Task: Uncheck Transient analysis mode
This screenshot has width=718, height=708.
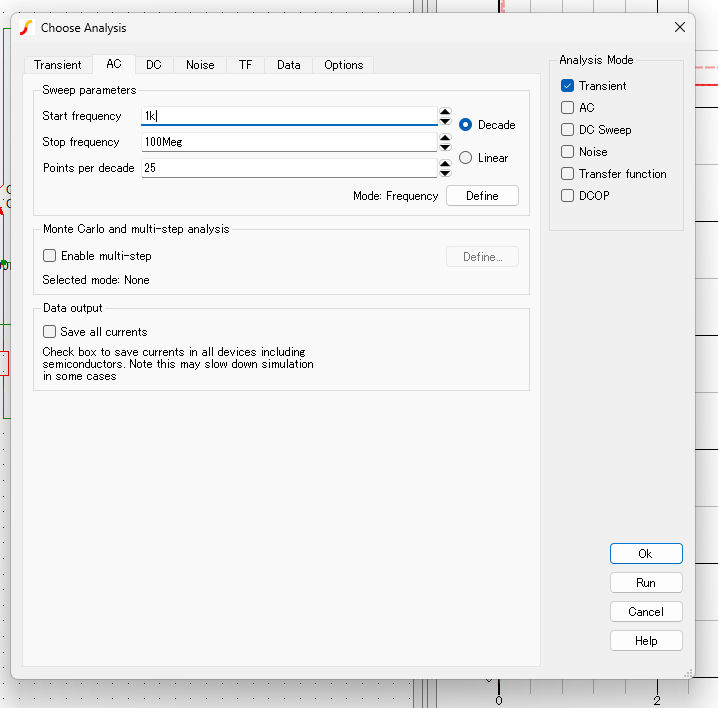Action: 568,86
